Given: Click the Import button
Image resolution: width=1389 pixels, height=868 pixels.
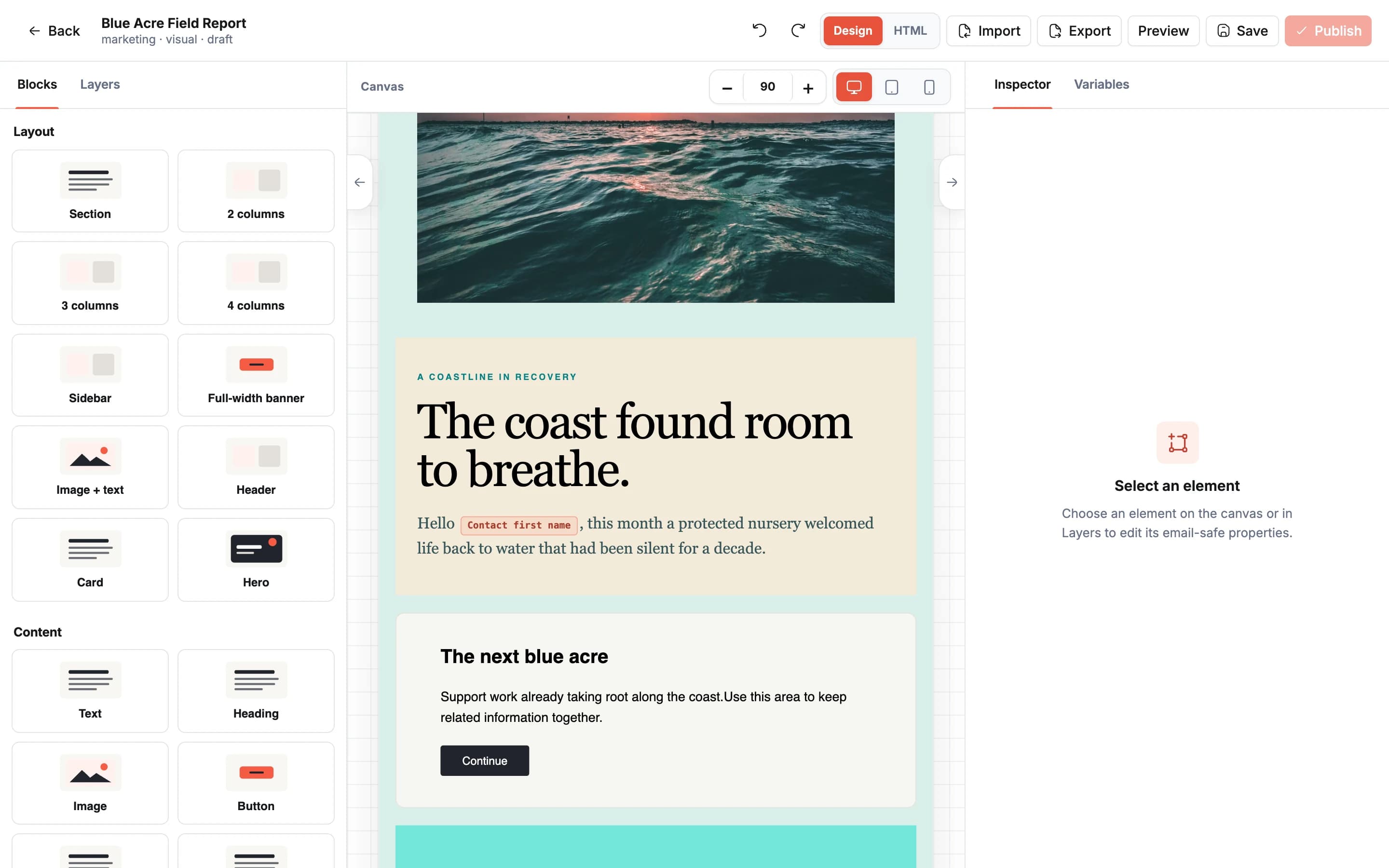Looking at the screenshot, I should tap(988, 30).
